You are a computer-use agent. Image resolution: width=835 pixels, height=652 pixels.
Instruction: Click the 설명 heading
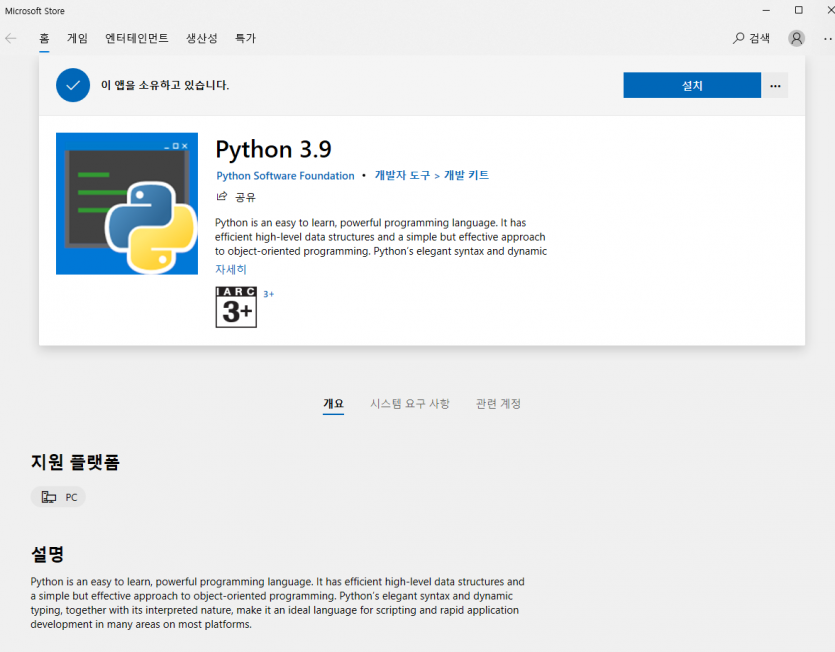pos(47,555)
